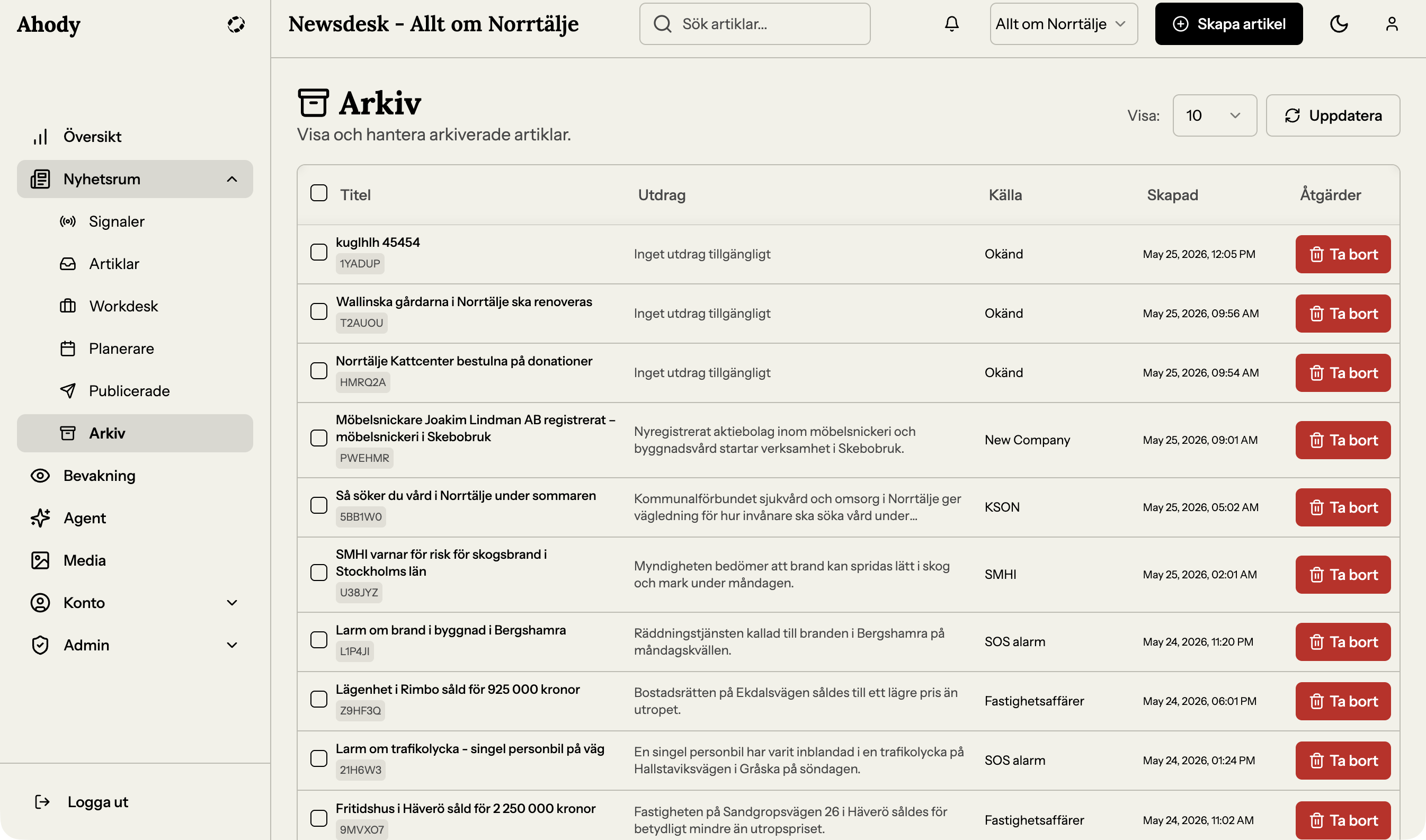1426x840 pixels.
Task: Click the Arkiv box icon in sidebar
Action: point(68,434)
